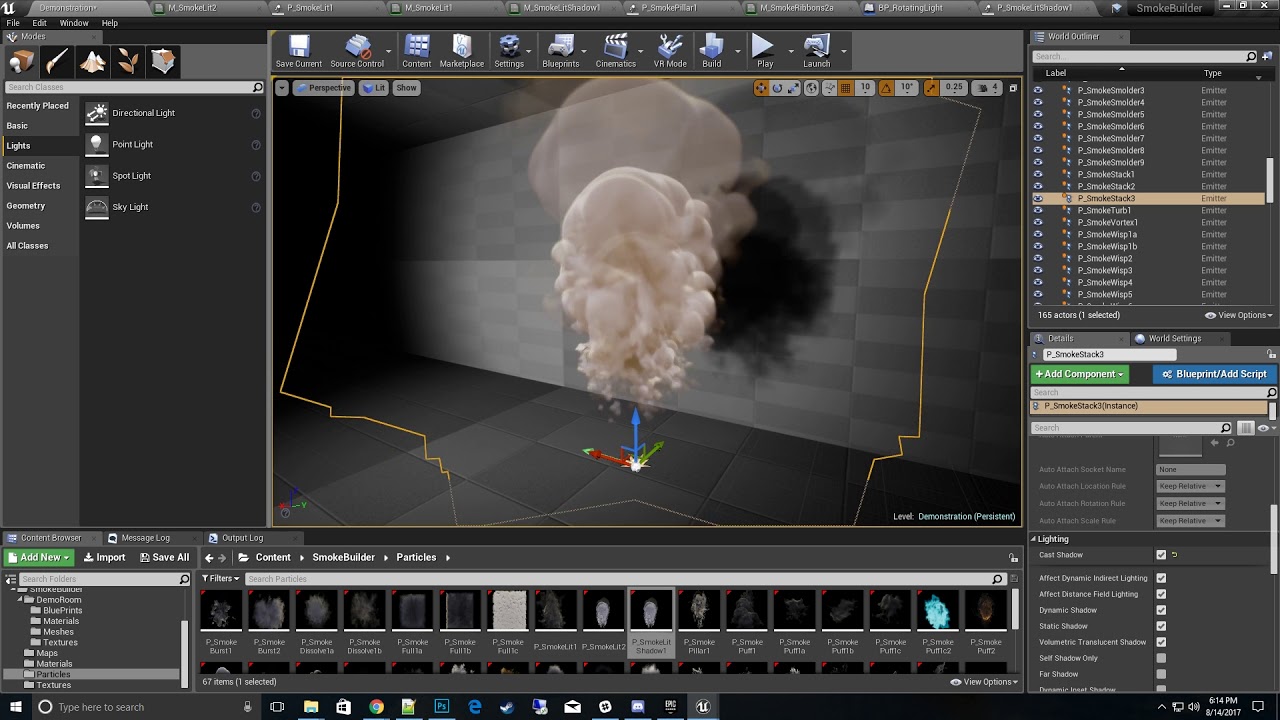Select Landscape mode icon
Viewport: 1280px width, 720px height.
pyautogui.click(x=93, y=62)
